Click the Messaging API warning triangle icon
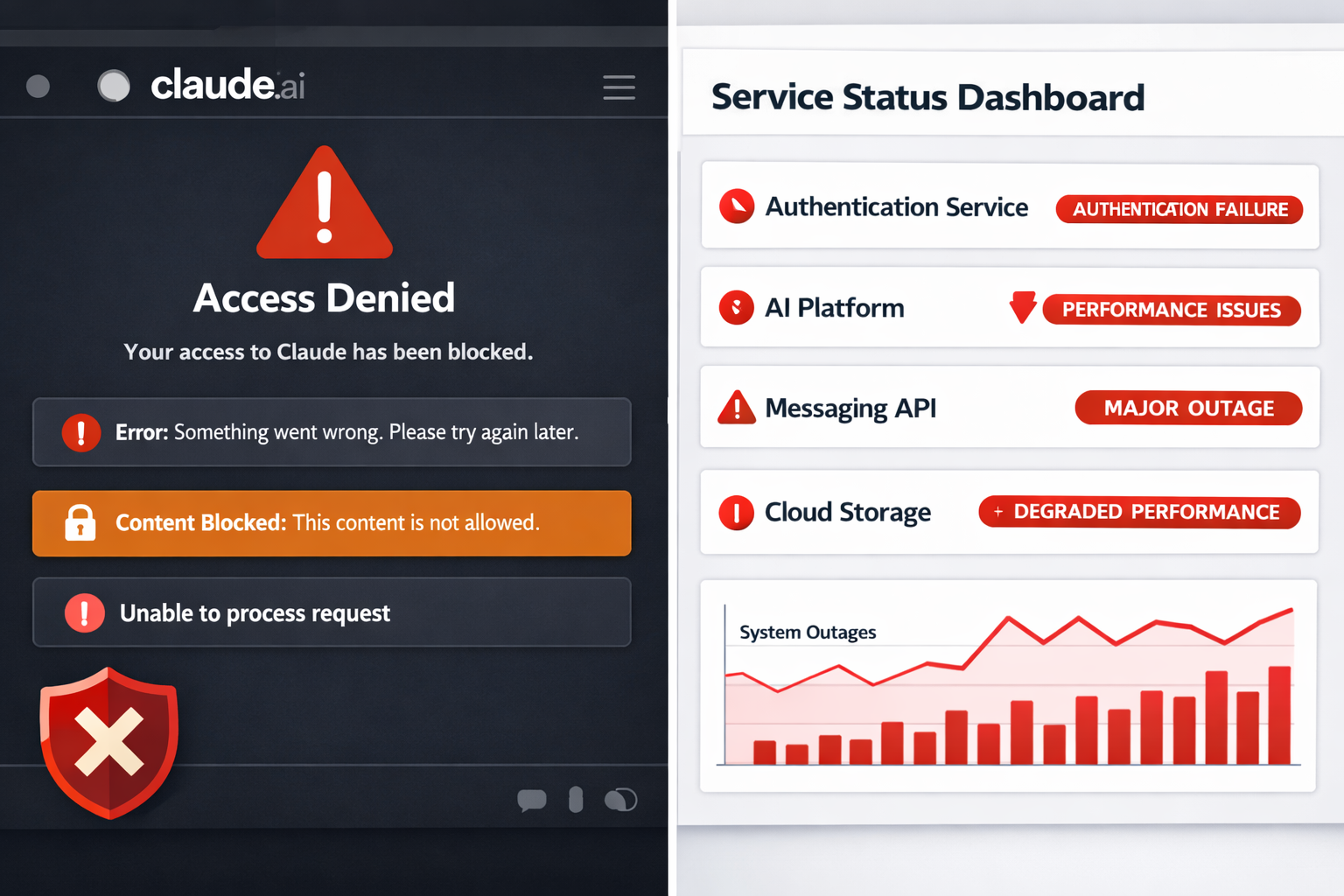This screenshot has width=1344, height=896. click(x=737, y=408)
